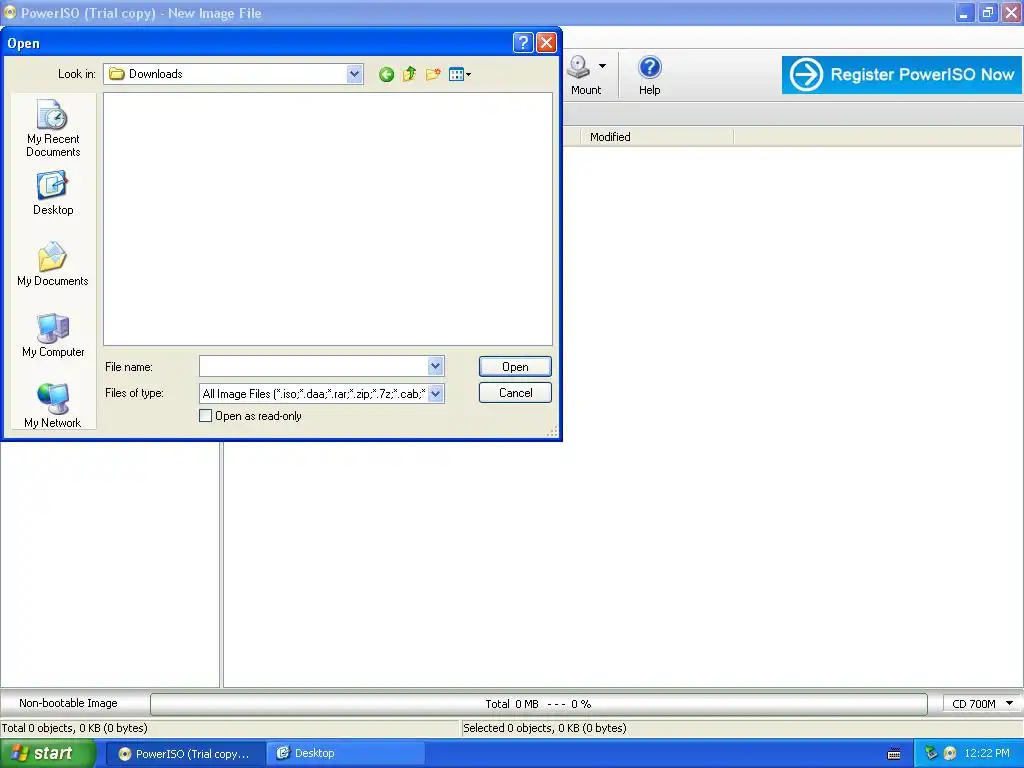
Task: Create a new folder in Downloads
Action: (x=432, y=74)
